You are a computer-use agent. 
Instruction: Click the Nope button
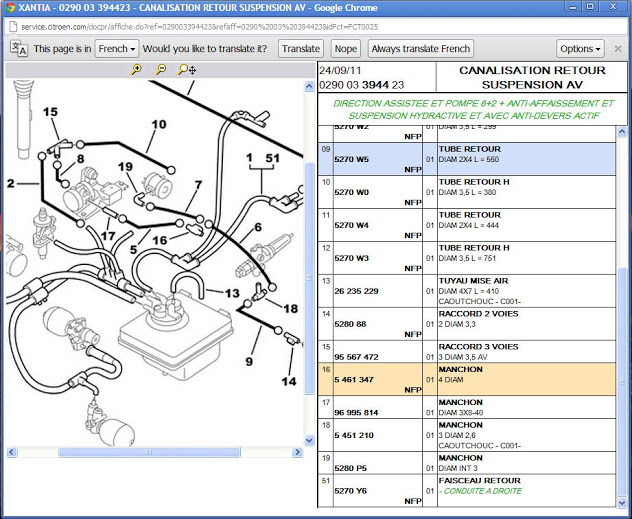pyautogui.click(x=345, y=49)
